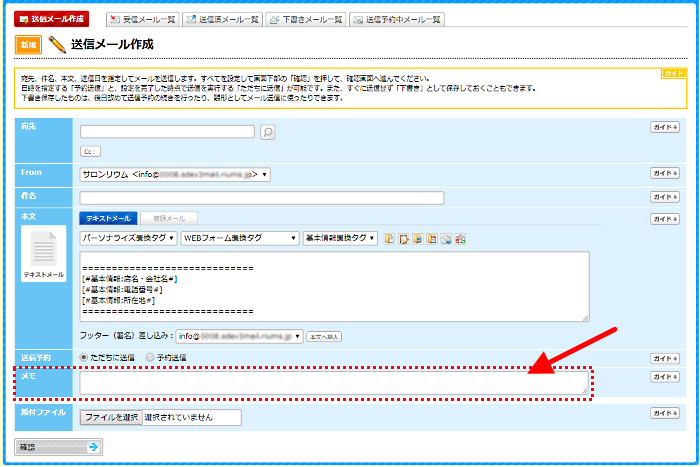700x467 pixels.
Task: Click the text mail document thumbnail icon
Action: 43,250
